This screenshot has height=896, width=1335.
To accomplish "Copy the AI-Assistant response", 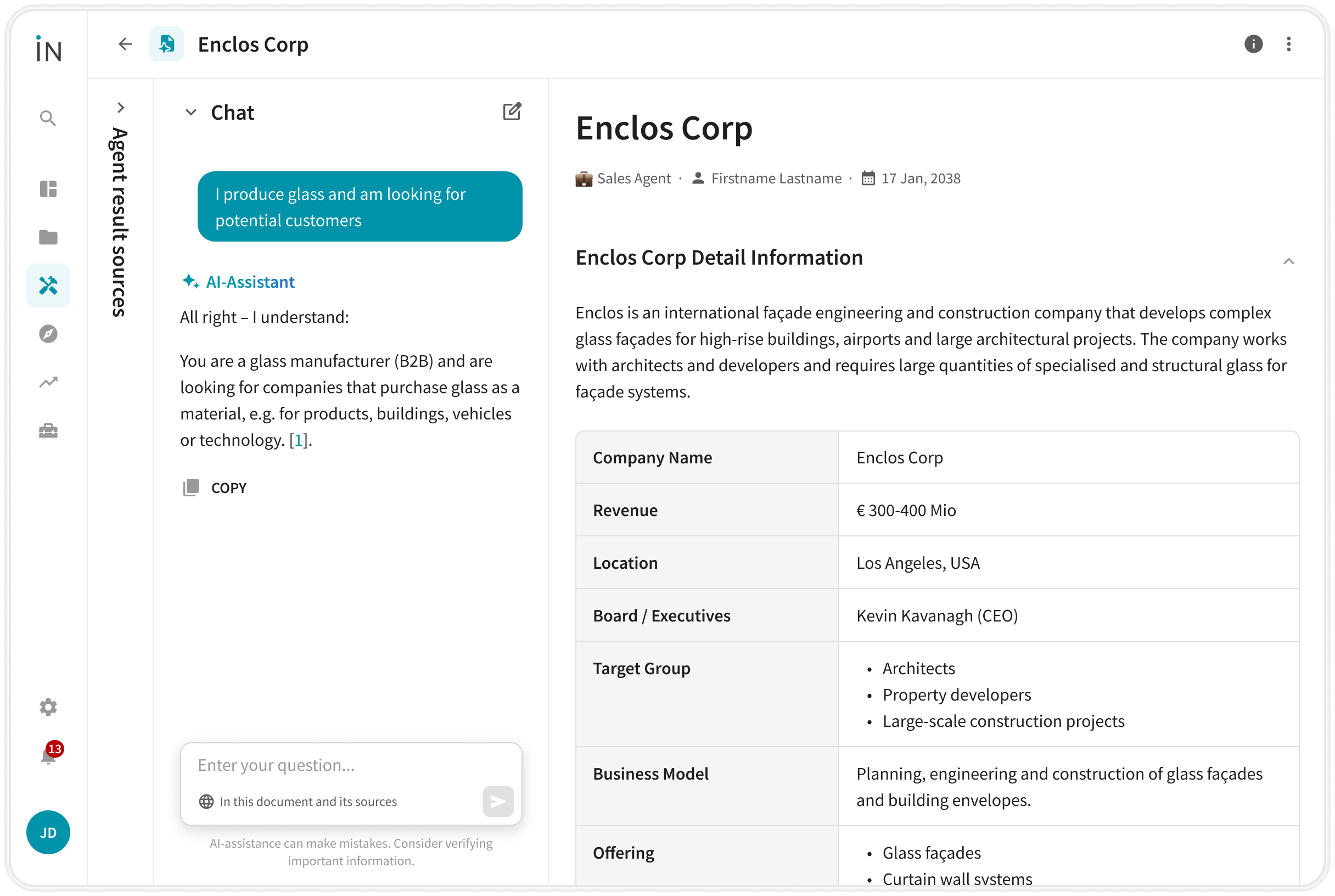I will pyautogui.click(x=215, y=488).
